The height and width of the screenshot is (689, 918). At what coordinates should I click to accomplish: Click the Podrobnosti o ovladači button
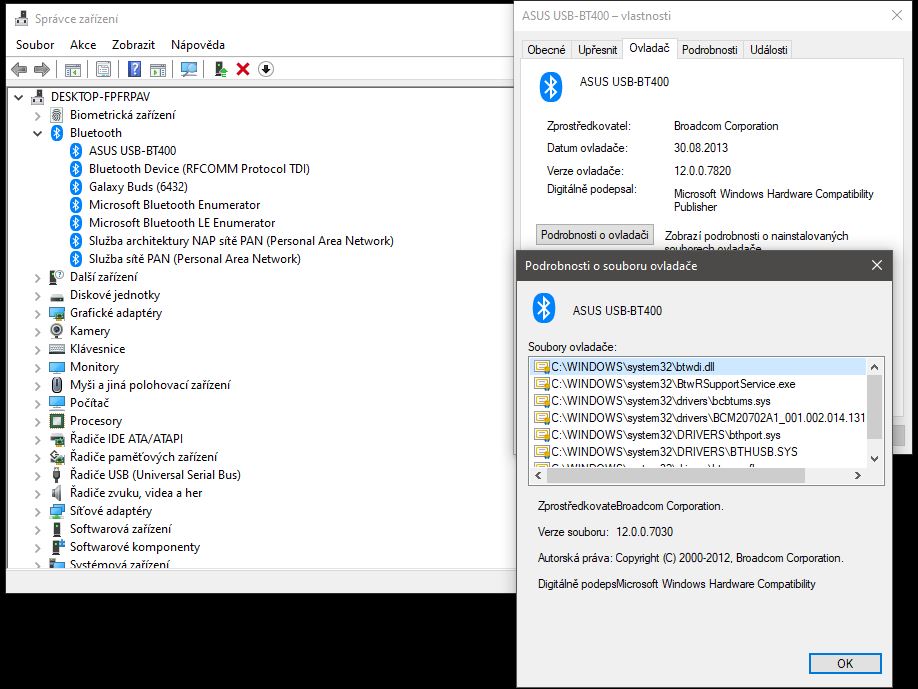pyautogui.click(x=595, y=235)
